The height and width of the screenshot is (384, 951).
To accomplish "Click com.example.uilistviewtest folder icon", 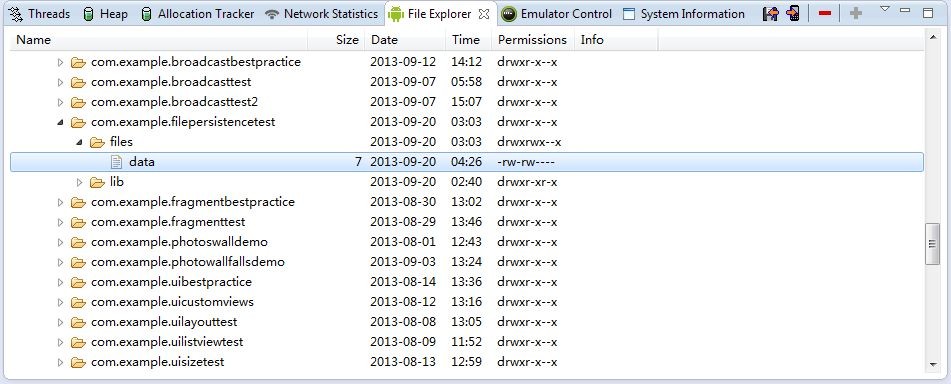I will 78,343.
